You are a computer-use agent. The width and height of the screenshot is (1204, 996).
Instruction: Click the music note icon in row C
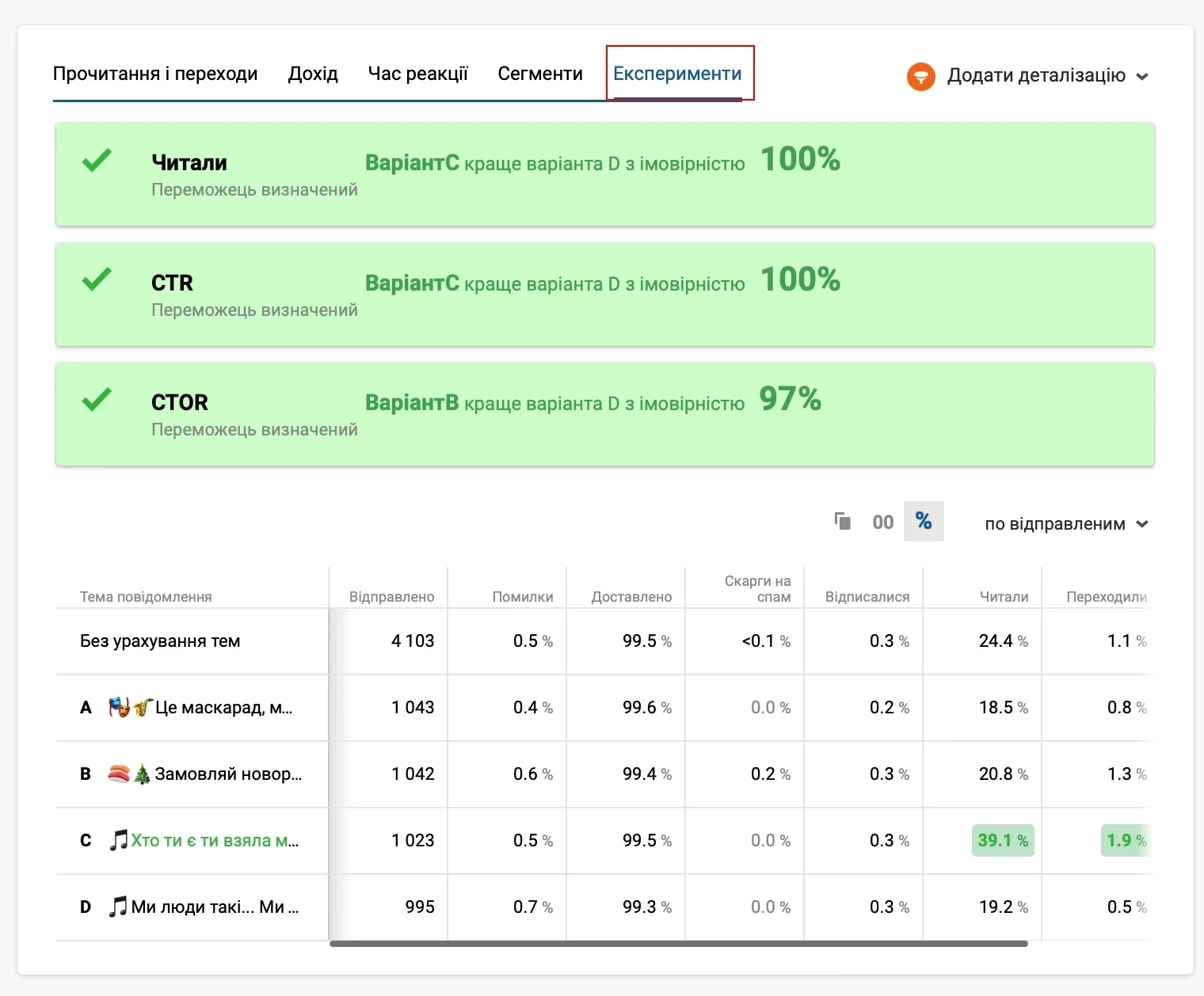[x=120, y=840]
